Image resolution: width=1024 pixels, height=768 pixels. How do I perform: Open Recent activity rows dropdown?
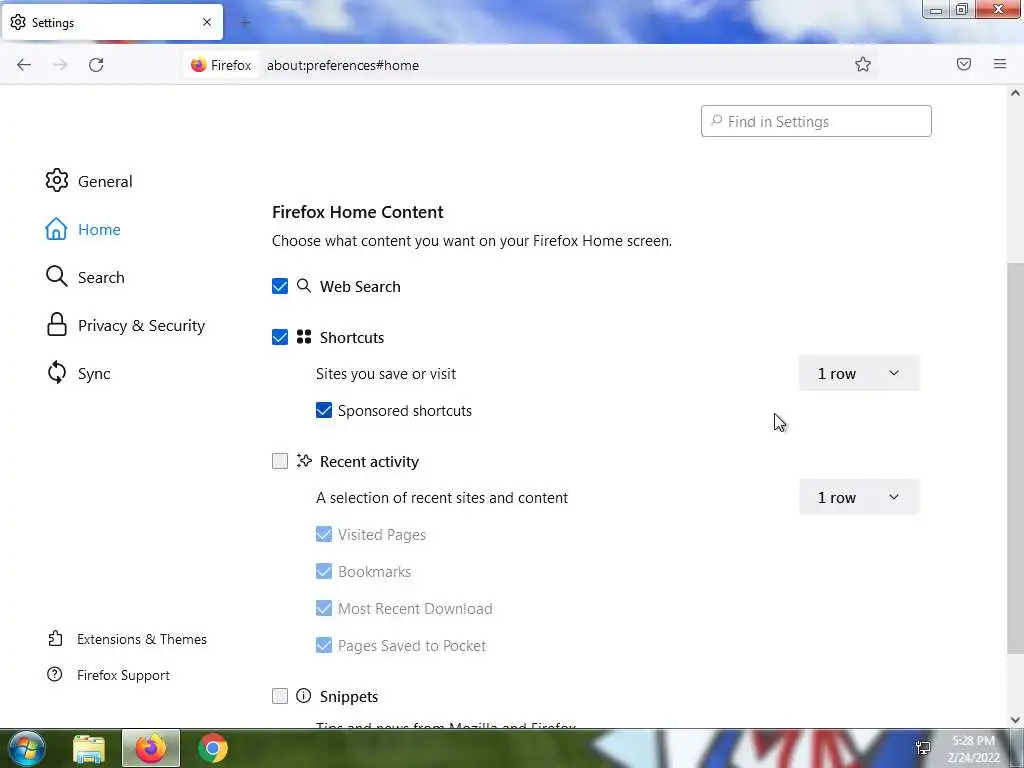tap(859, 498)
